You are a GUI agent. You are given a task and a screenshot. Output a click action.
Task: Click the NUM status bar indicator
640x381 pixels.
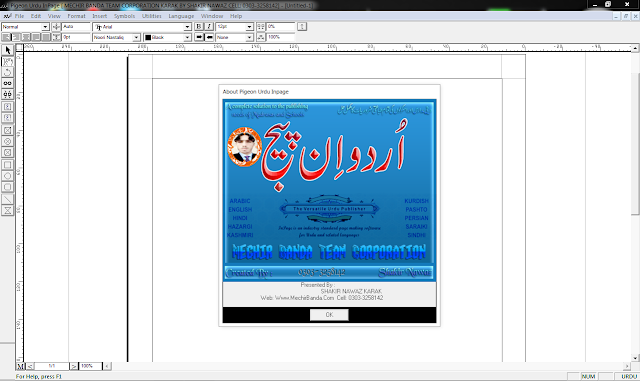click(588, 377)
